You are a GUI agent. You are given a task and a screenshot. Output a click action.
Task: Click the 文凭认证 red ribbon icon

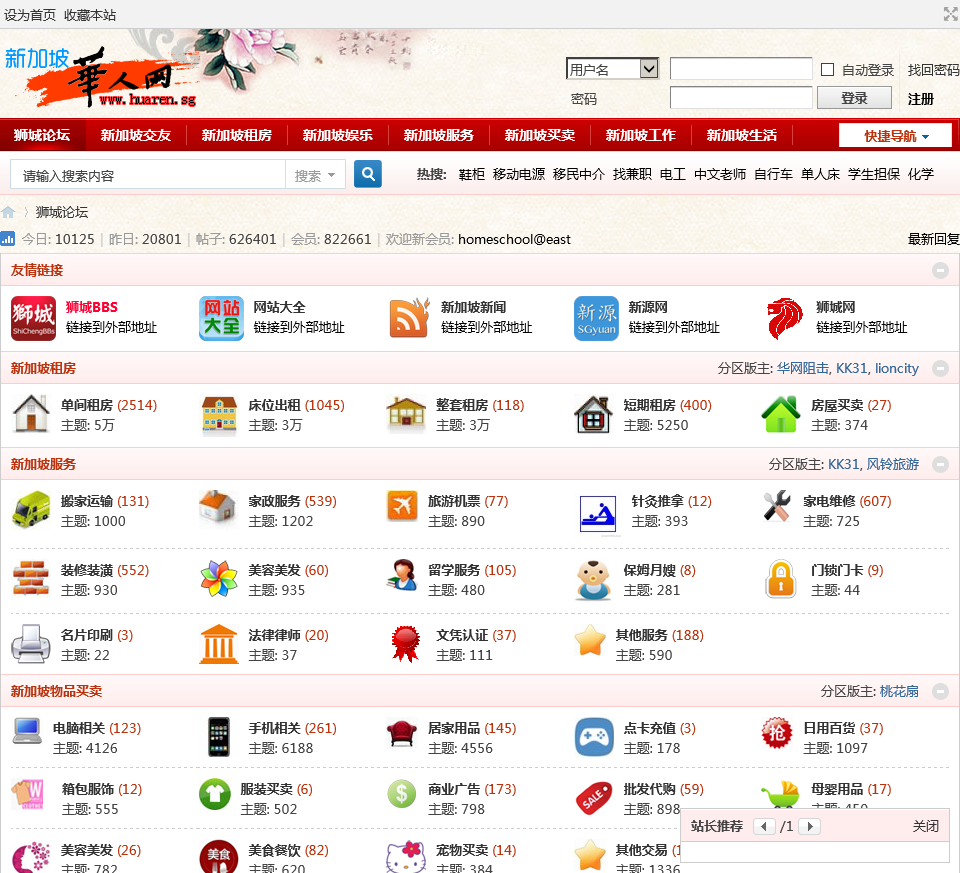(406, 644)
